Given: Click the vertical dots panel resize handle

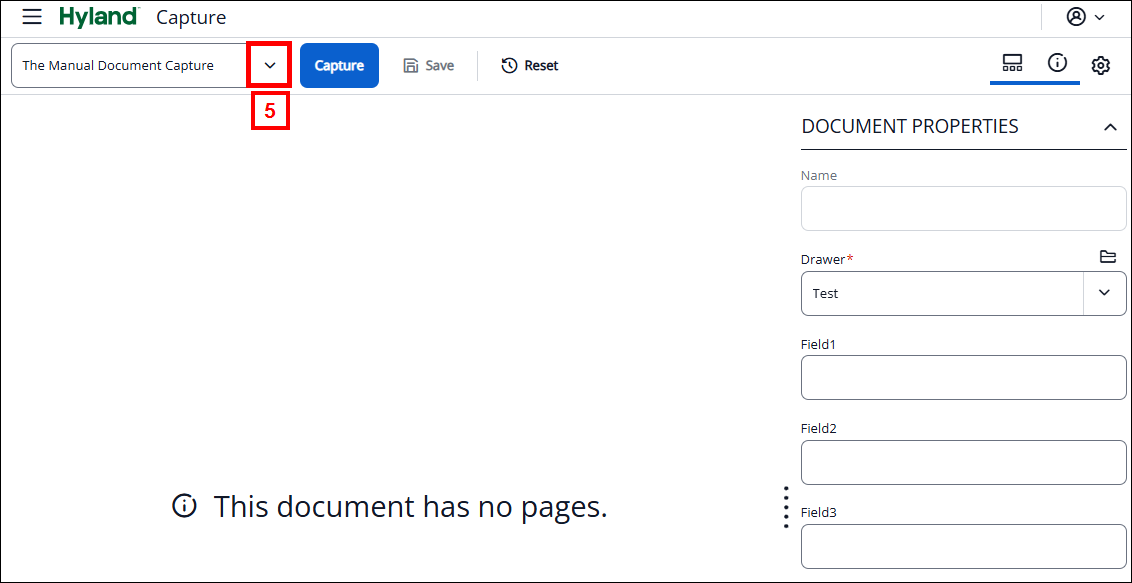Looking at the screenshot, I should [786, 507].
